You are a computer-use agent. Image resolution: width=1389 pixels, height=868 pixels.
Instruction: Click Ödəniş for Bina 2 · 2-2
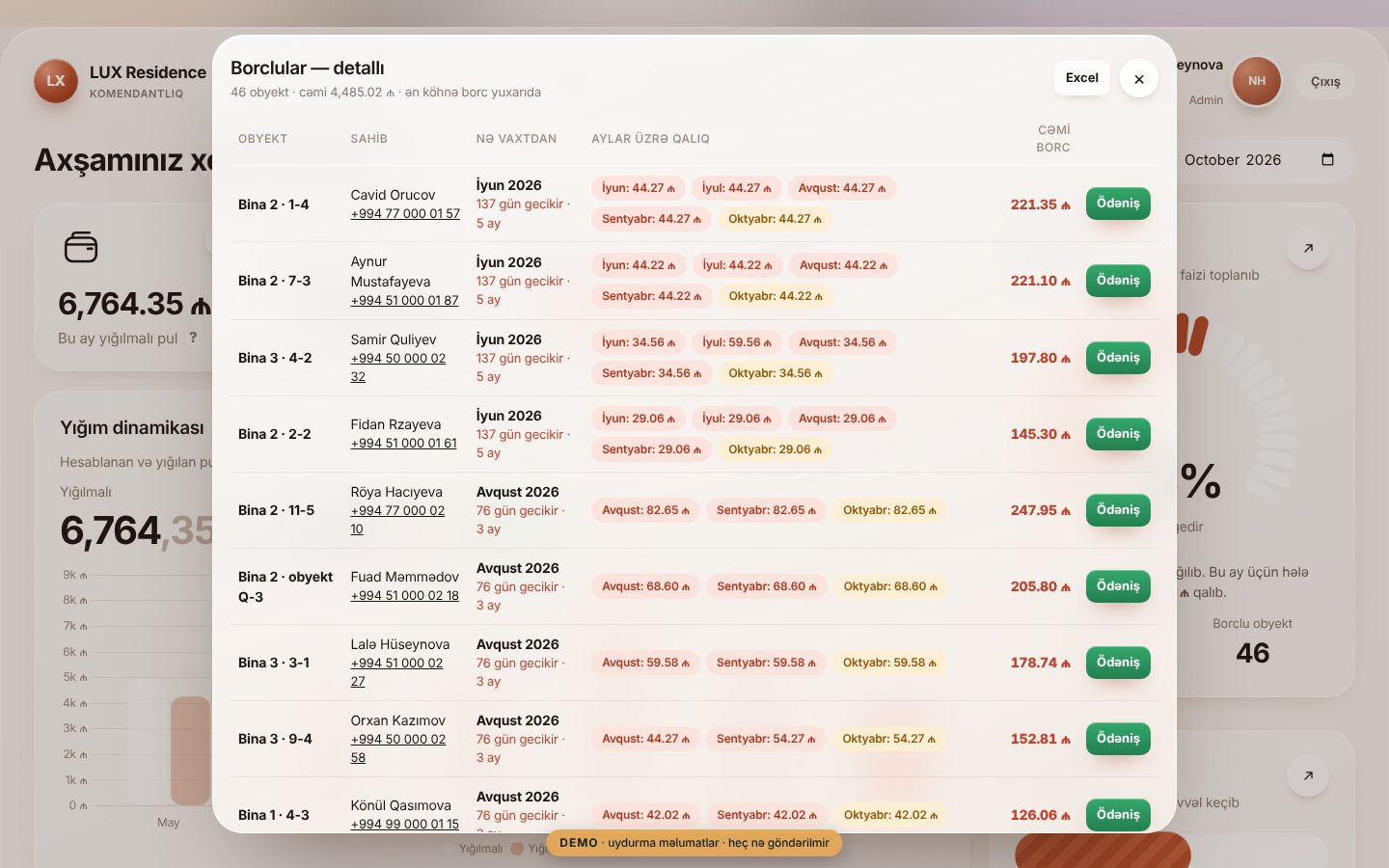point(1118,434)
